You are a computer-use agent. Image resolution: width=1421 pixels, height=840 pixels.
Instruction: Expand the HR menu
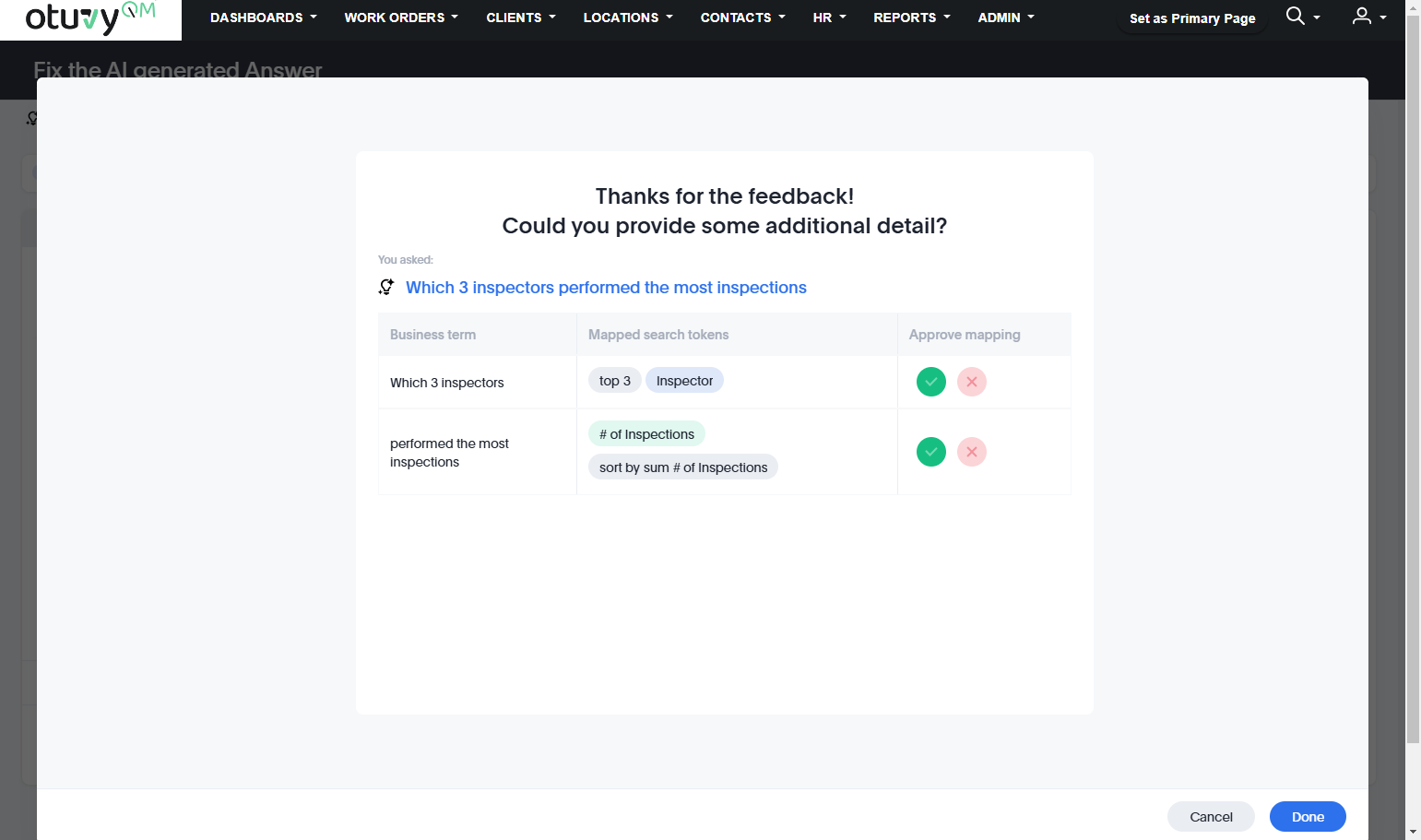[x=829, y=18]
